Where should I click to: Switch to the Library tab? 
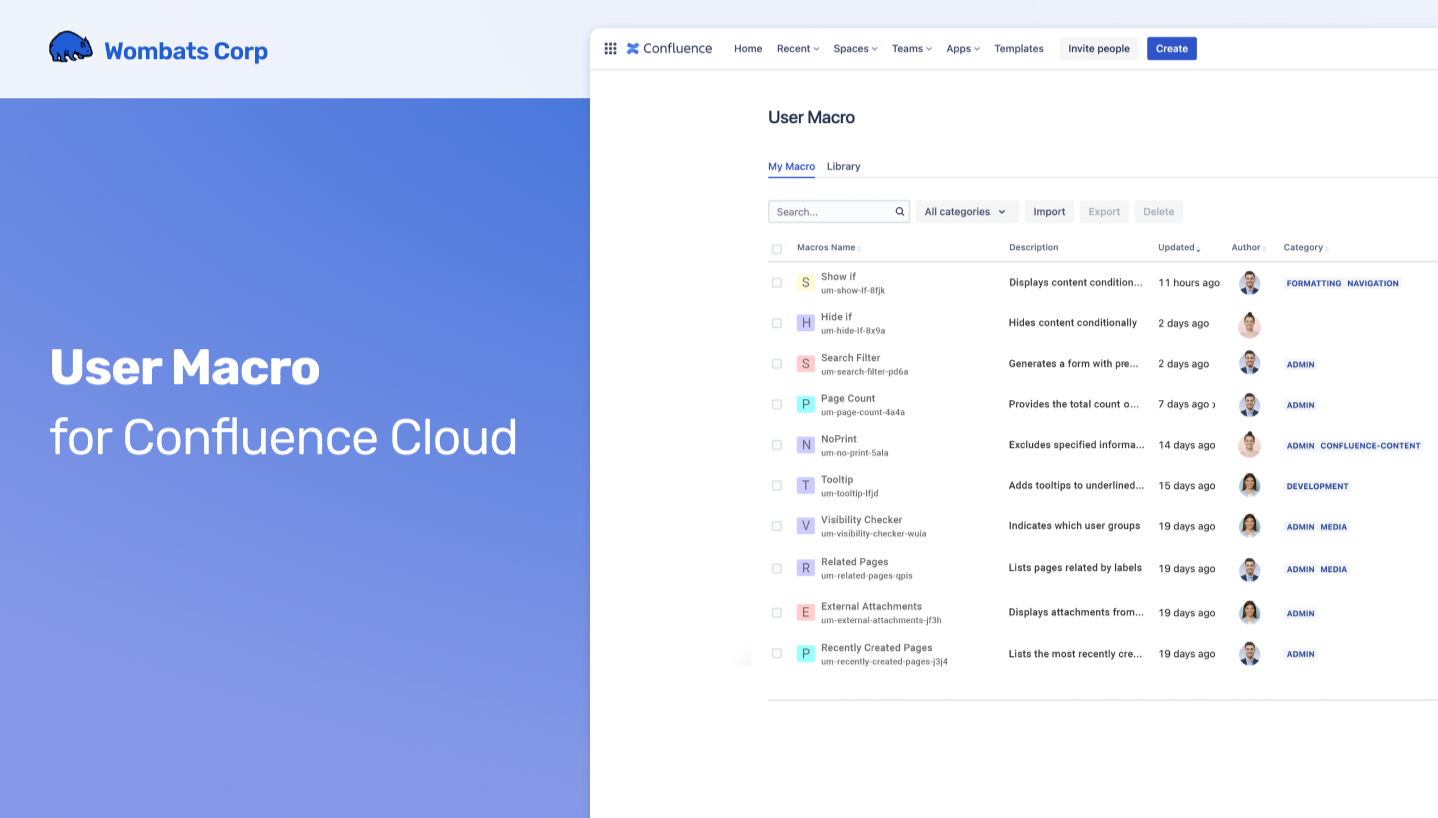coord(843,166)
